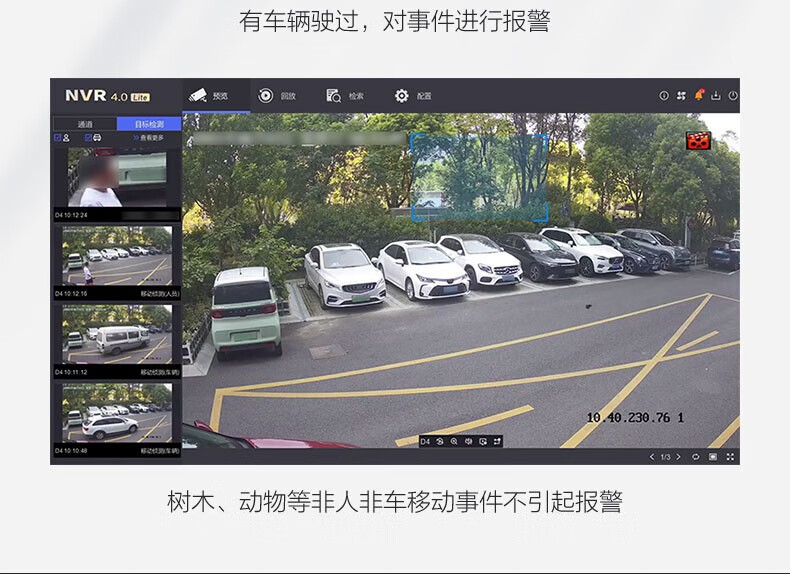Select the target detection (目标检测) side tab
790x574 pixels.
149,124
